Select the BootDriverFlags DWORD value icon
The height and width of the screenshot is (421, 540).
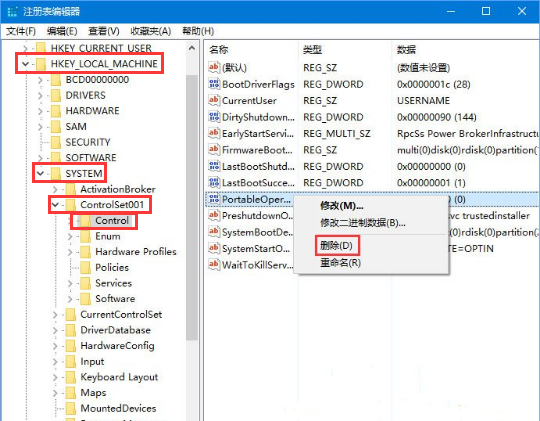pos(214,84)
